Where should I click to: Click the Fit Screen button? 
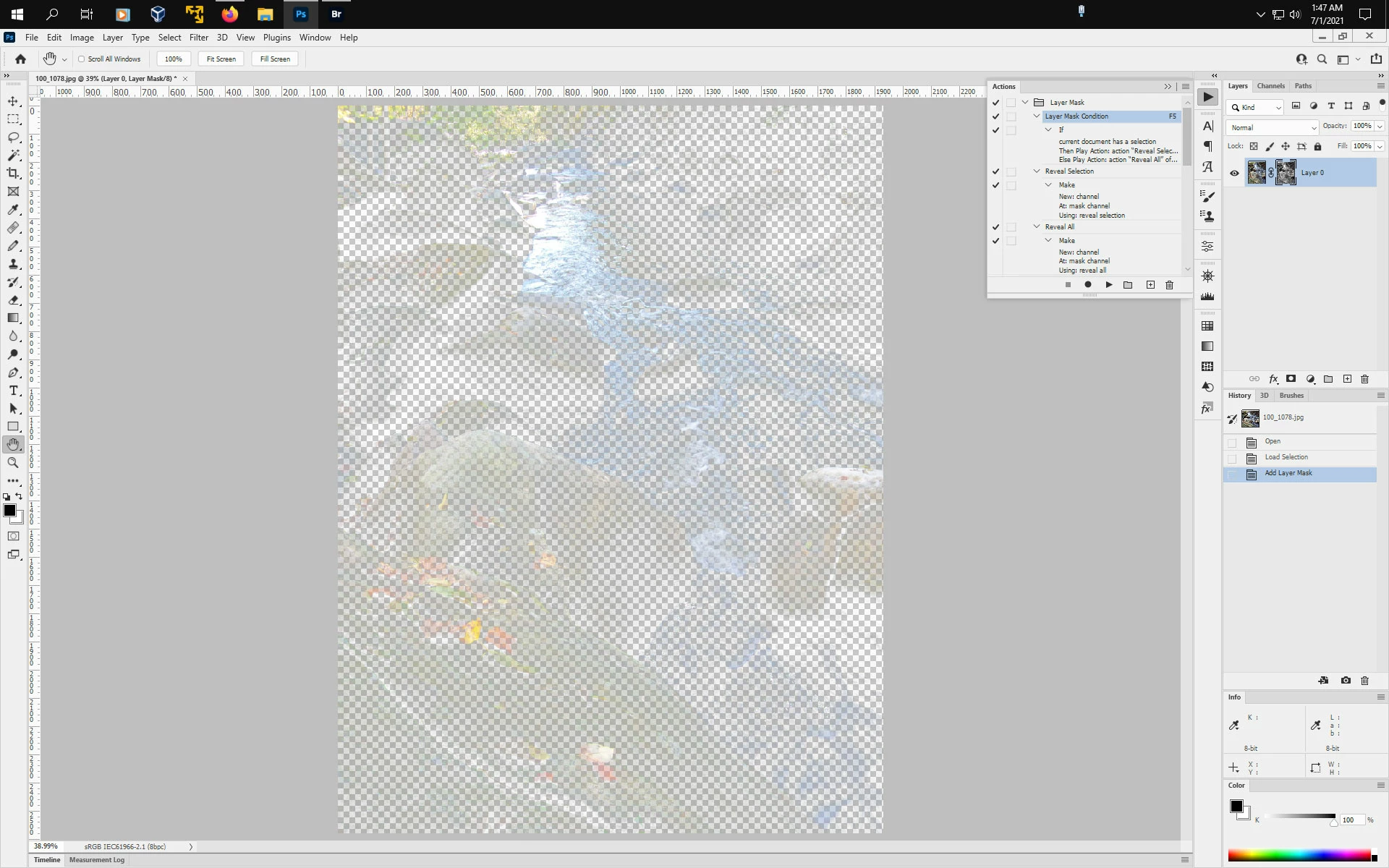[x=221, y=59]
